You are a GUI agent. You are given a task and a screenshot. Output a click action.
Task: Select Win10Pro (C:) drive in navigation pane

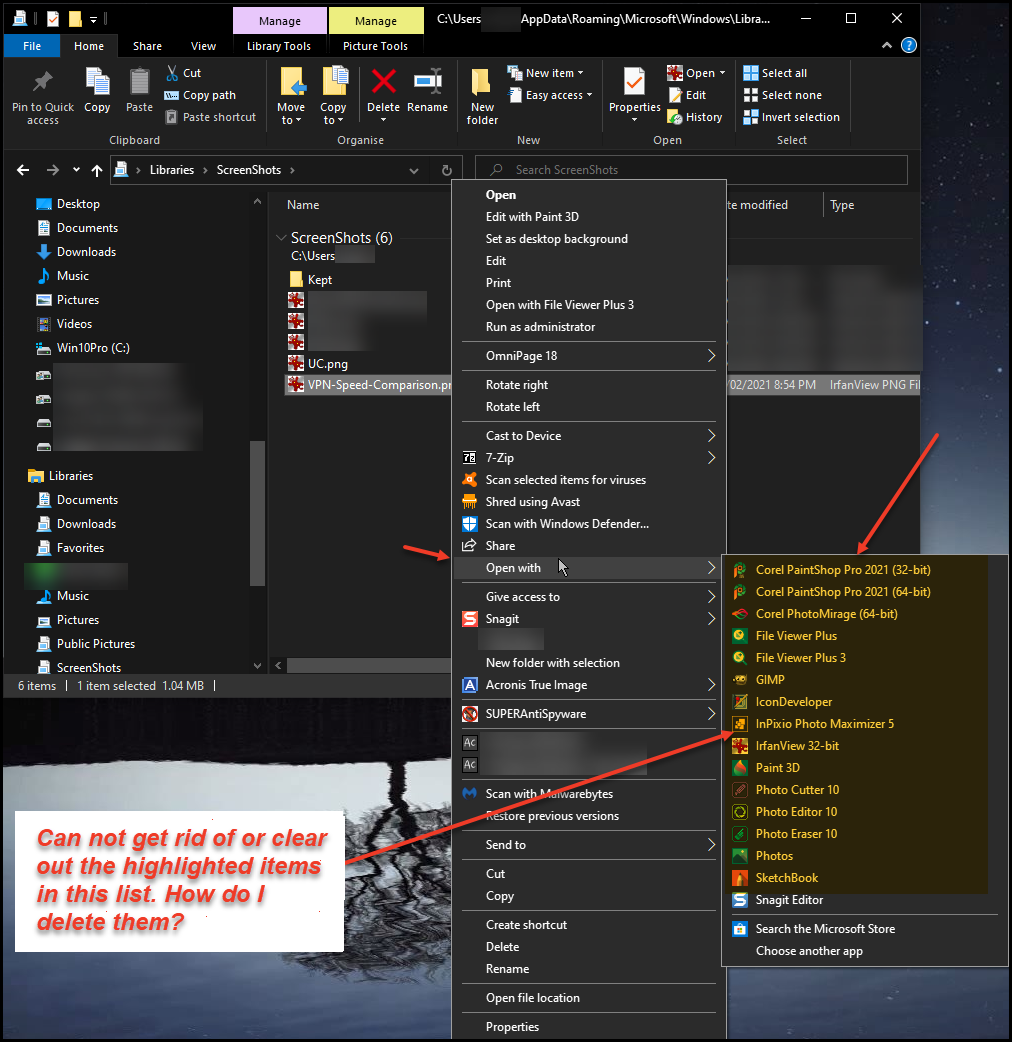point(92,348)
